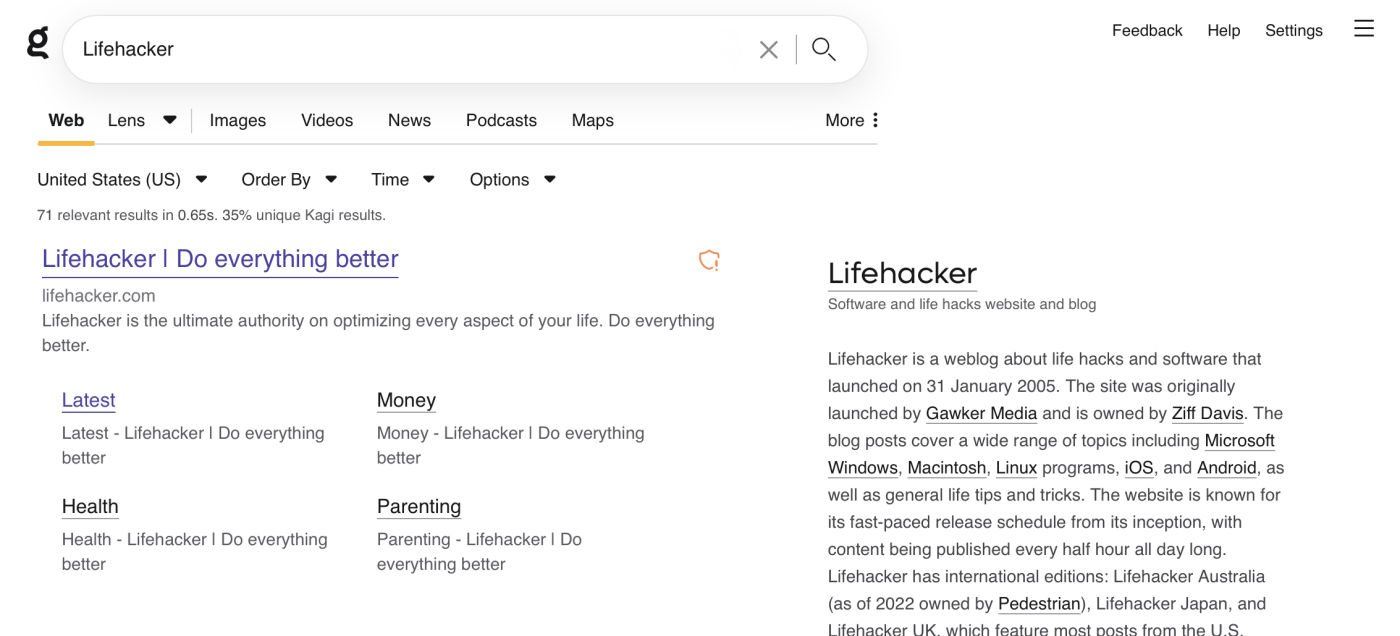Click the shield icon beside the Lifehacker result
The height and width of the screenshot is (636, 1400).
click(x=709, y=259)
